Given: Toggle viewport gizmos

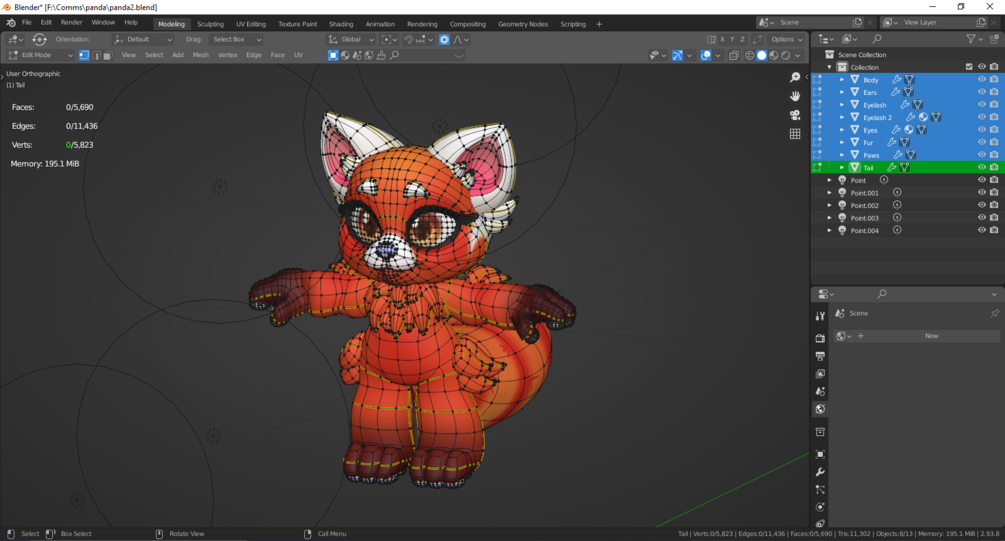Looking at the screenshot, I should 677,55.
